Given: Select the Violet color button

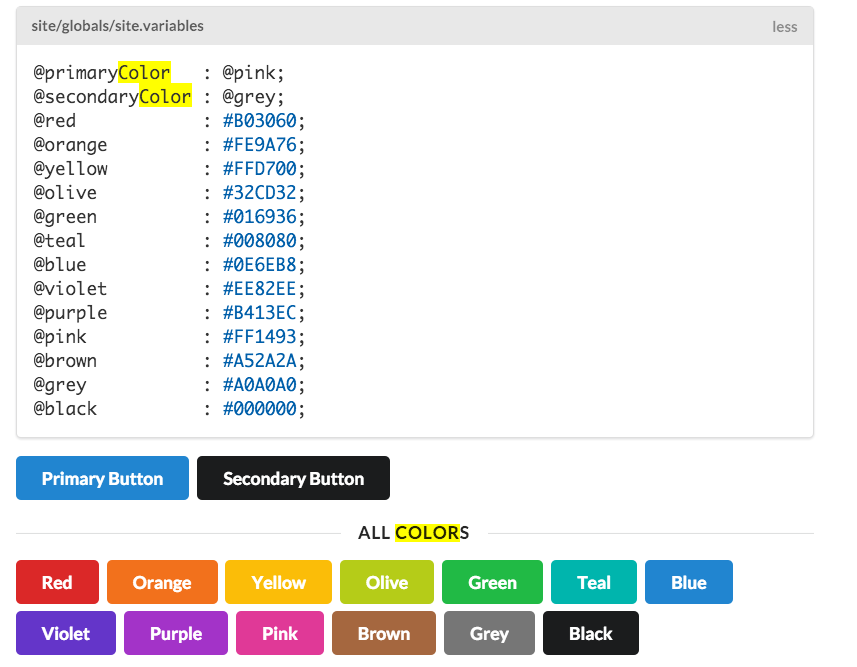Looking at the screenshot, I should pyautogui.click(x=66, y=633).
